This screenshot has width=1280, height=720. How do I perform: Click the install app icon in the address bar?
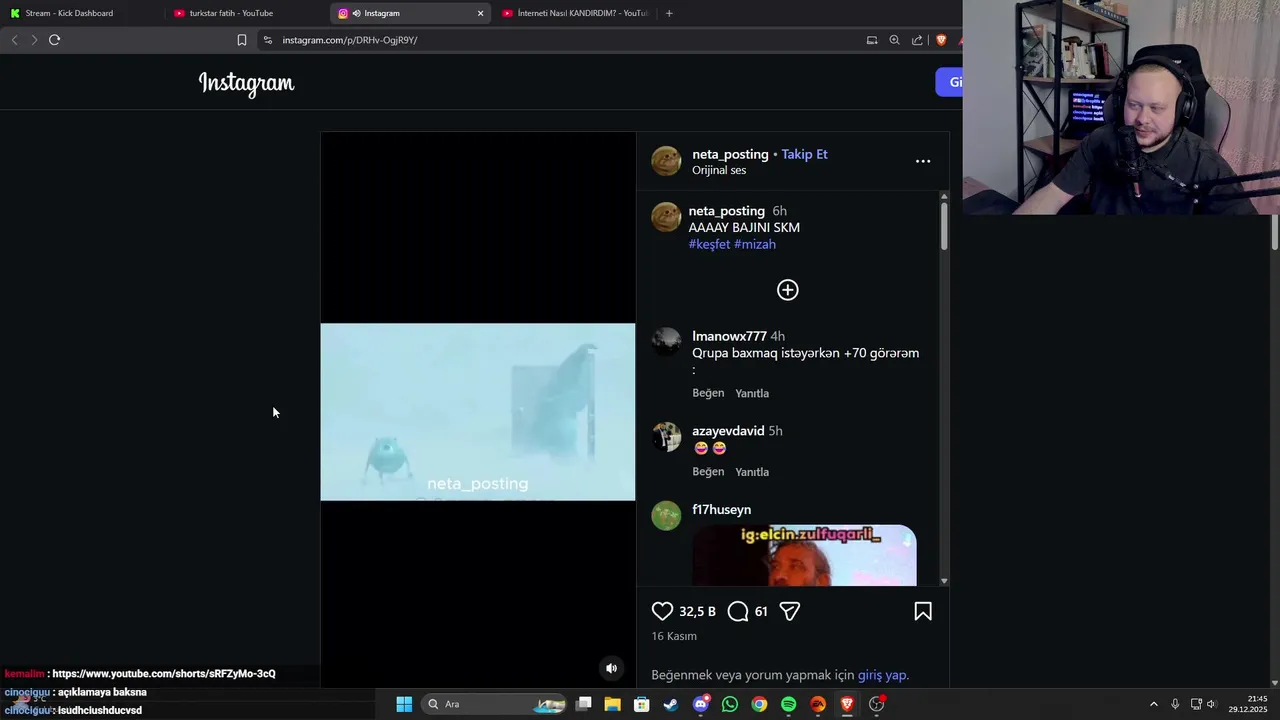872,40
